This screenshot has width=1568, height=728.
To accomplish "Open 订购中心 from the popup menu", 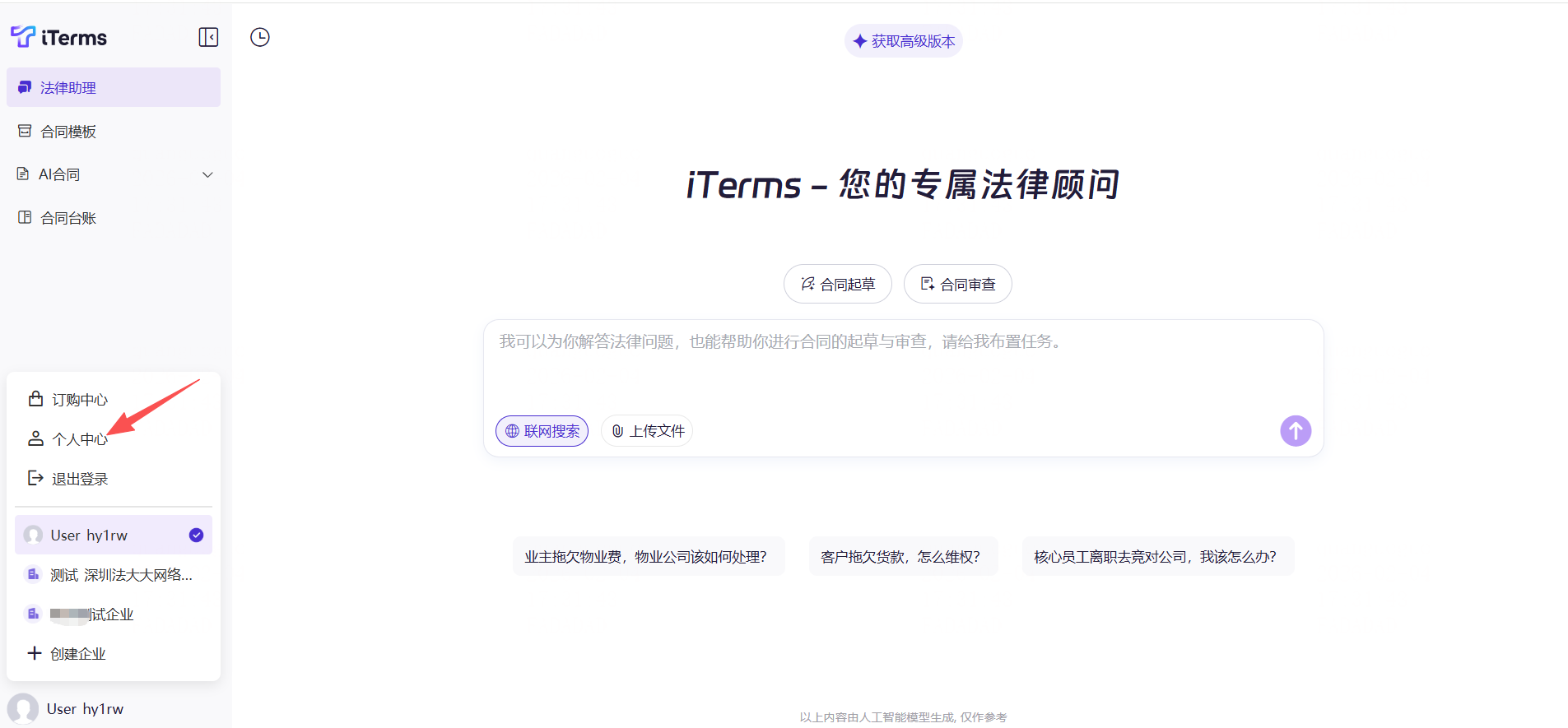I will click(x=114, y=400).
